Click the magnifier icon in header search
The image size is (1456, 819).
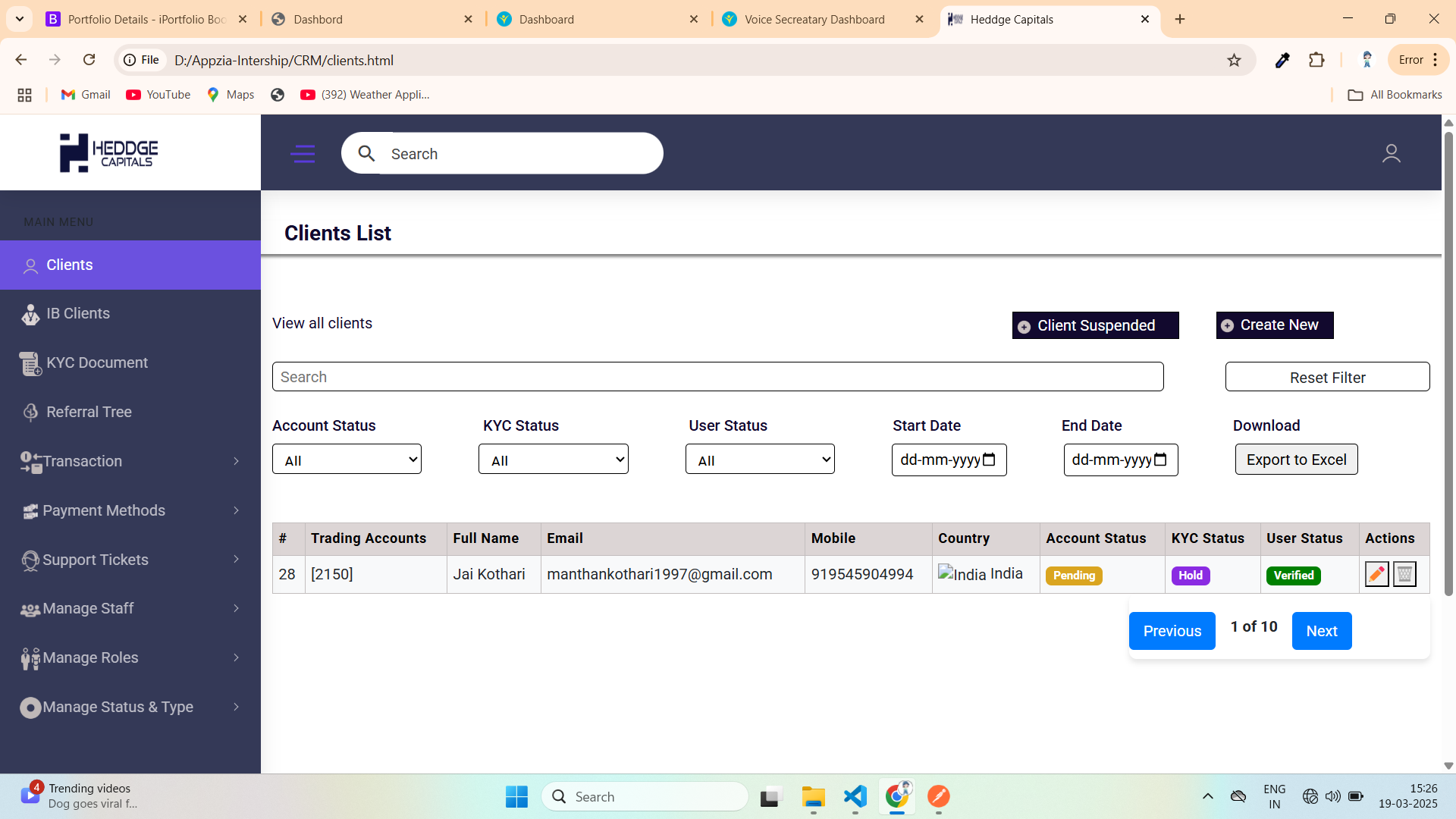click(x=366, y=154)
